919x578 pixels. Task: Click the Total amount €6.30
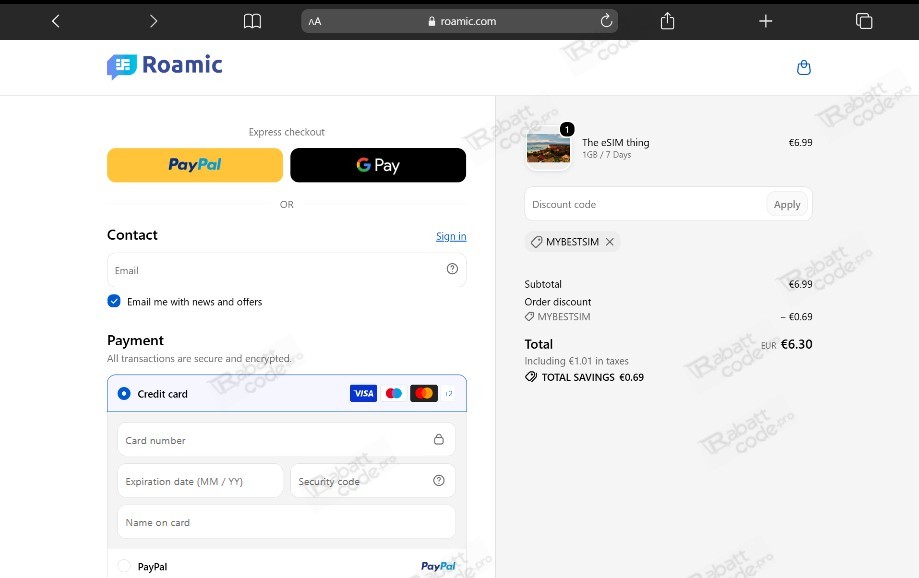796,344
